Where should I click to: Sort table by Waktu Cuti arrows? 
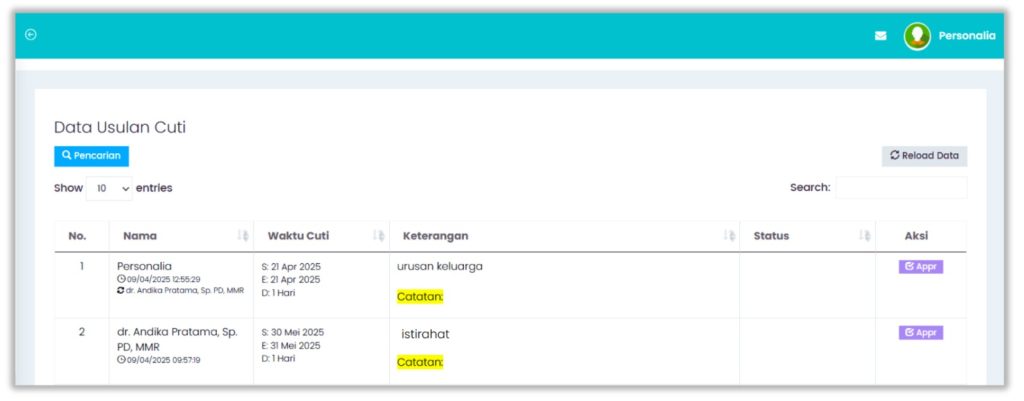pos(378,236)
